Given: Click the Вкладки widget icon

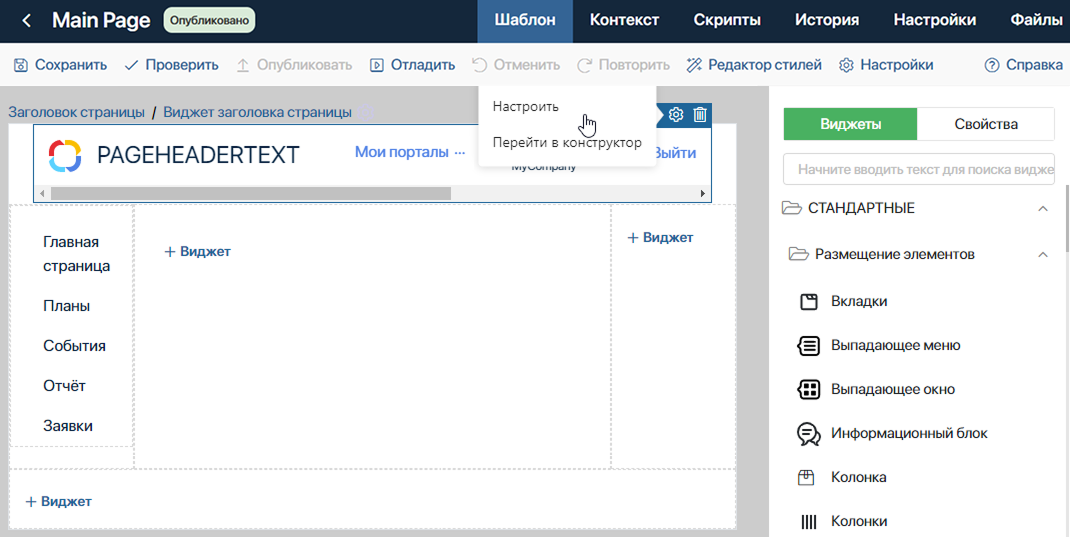Looking at the screenshot, I should [x=809, y=302].
